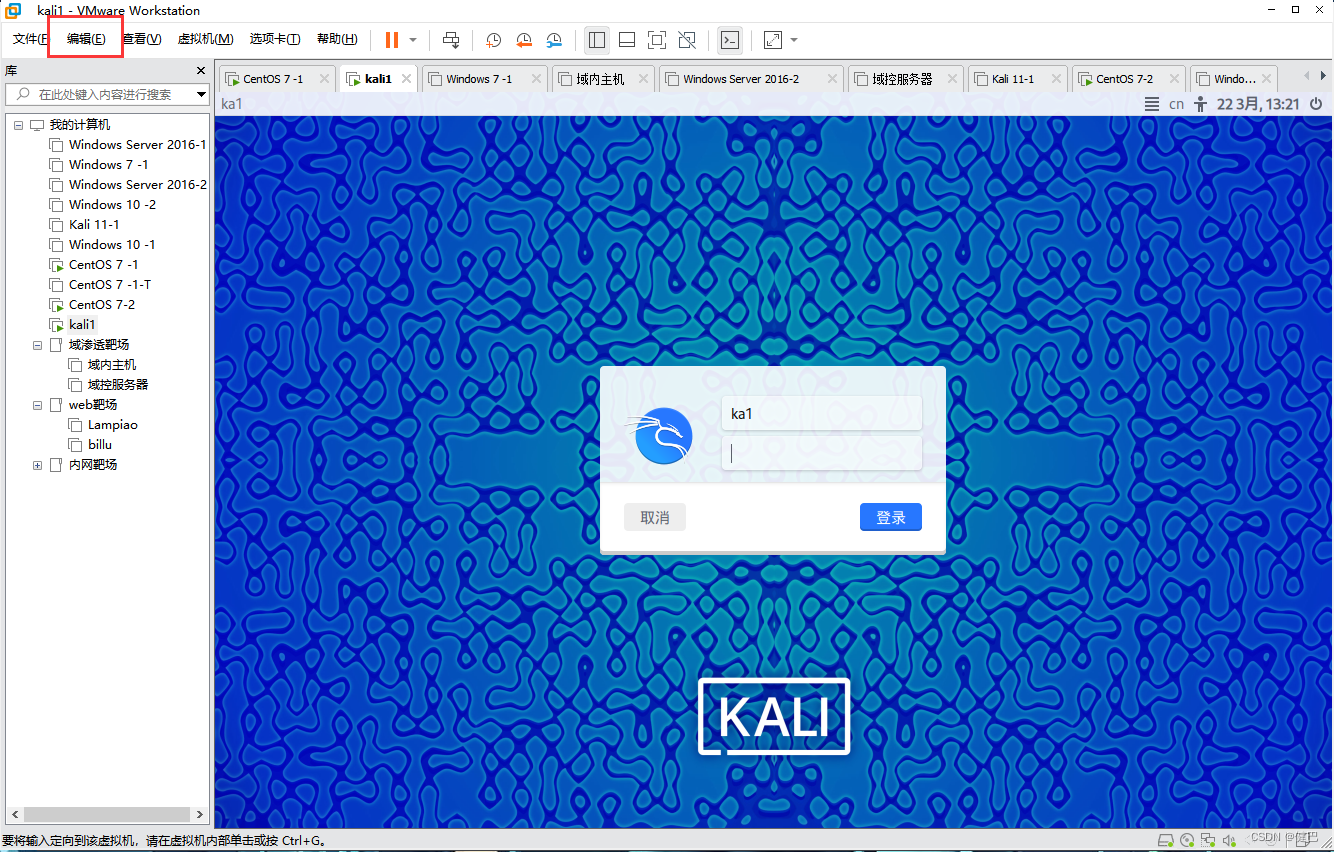Screen dimensions: 1334x852
Task: Select 域控服务器 in the library tree
Action: coord(118,385)
